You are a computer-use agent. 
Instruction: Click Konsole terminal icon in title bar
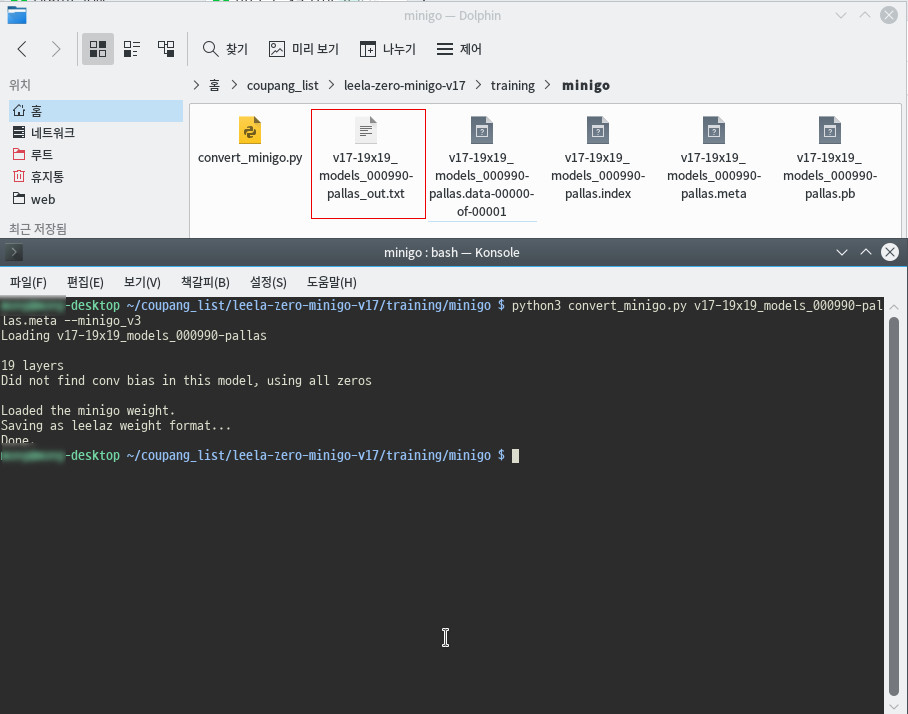click(14, 252)
